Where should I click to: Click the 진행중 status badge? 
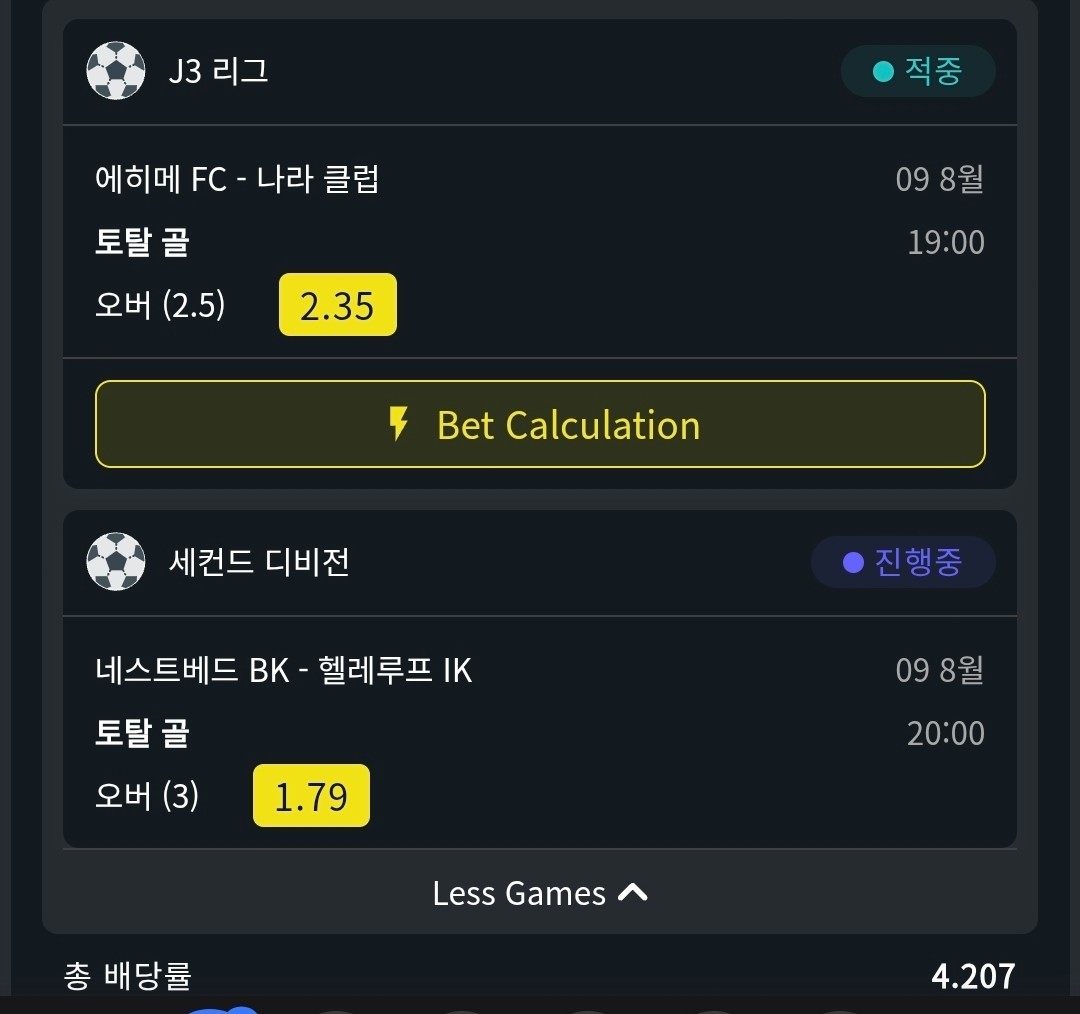903,562
